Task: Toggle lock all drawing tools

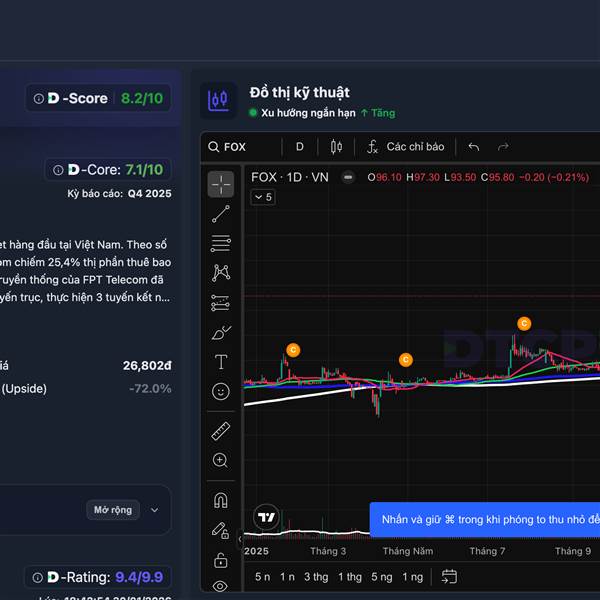Action: click(221, 559)
